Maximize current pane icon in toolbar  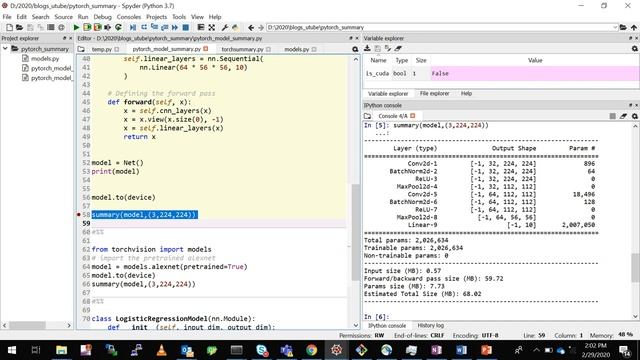201,27
